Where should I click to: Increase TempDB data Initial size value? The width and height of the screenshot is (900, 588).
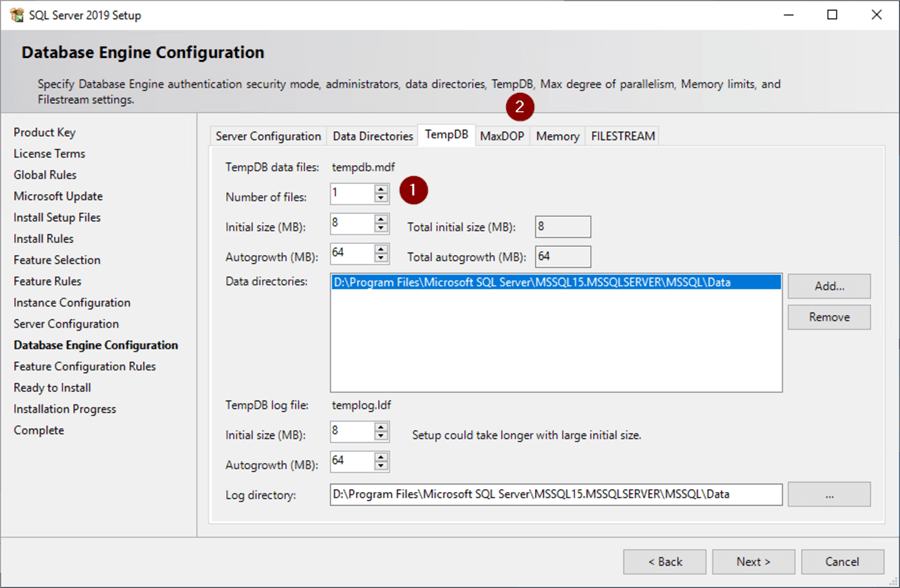tap(381, 219)
